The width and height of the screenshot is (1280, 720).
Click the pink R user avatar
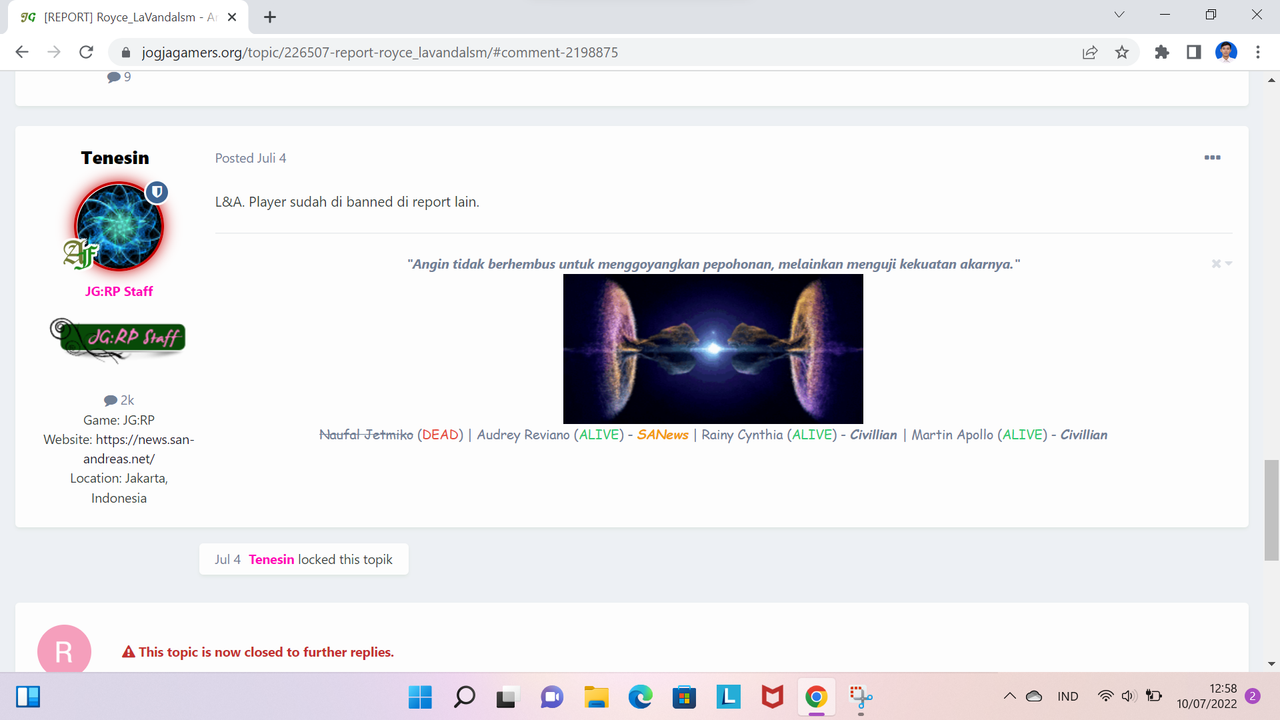(64, 652)
